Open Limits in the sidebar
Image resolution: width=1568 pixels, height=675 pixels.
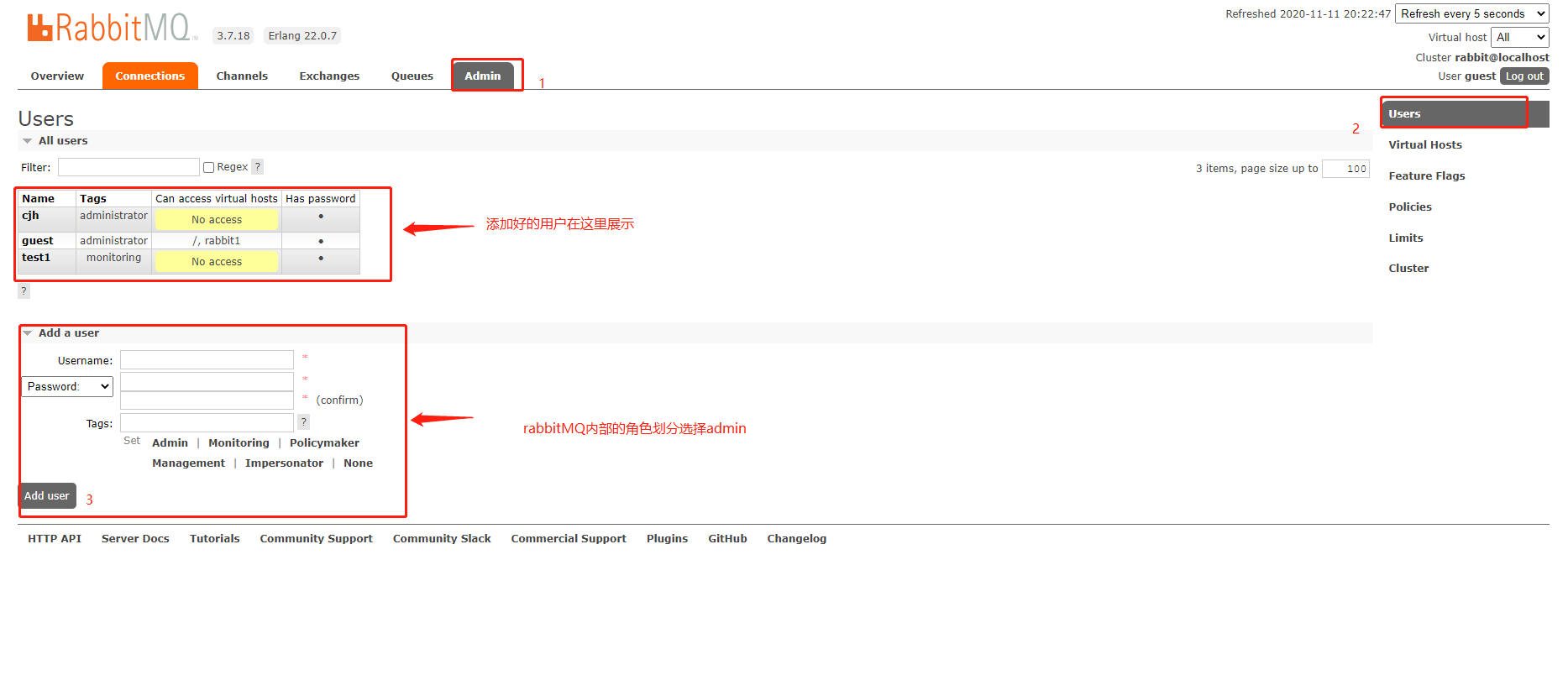pos(1406,238)
